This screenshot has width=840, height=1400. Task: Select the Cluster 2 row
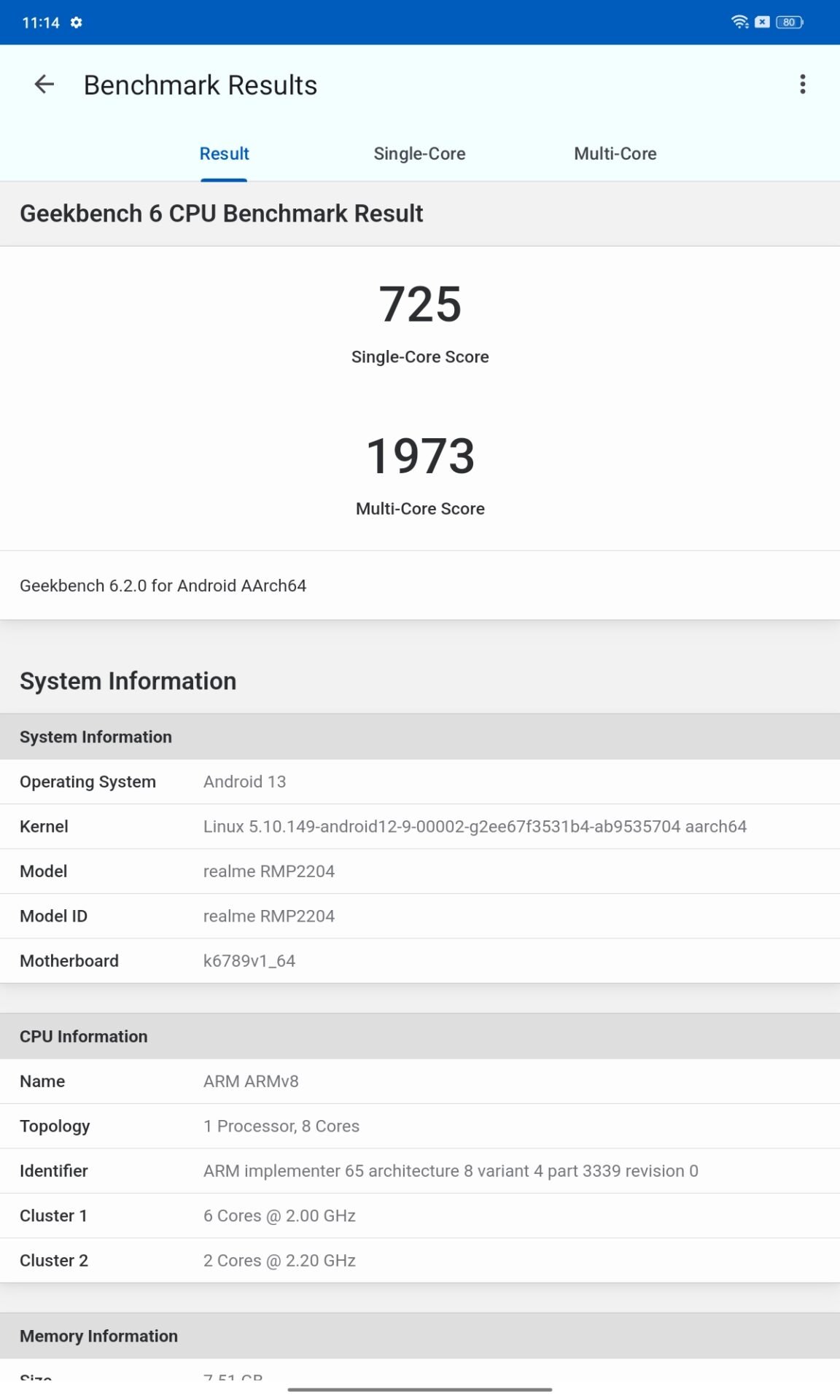click(x=420, y=1260)
